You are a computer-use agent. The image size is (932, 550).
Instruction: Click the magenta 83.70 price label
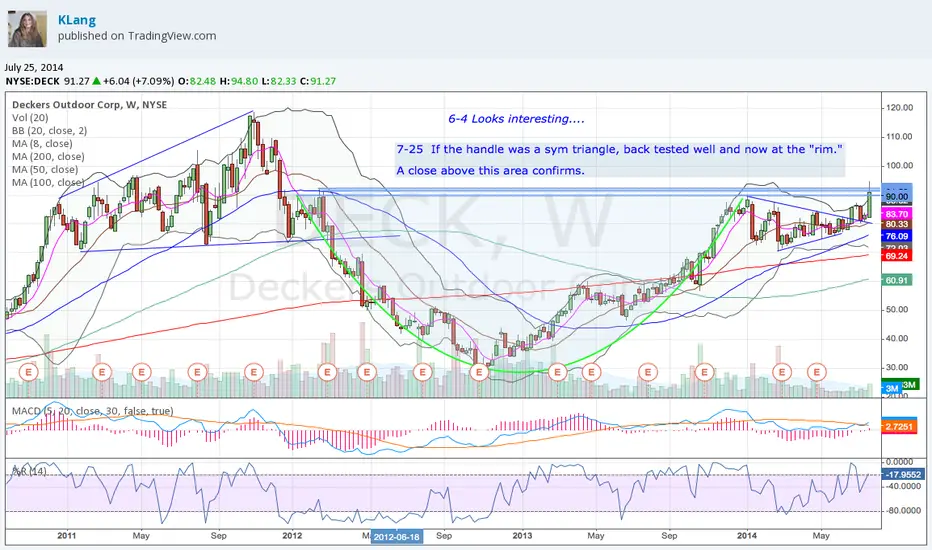(x=896, y=214)
